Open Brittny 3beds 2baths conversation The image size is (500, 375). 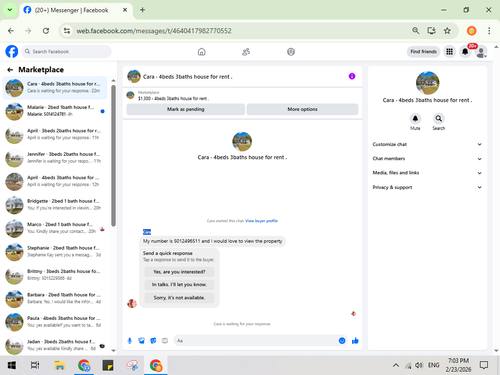(x=55, y=275)
